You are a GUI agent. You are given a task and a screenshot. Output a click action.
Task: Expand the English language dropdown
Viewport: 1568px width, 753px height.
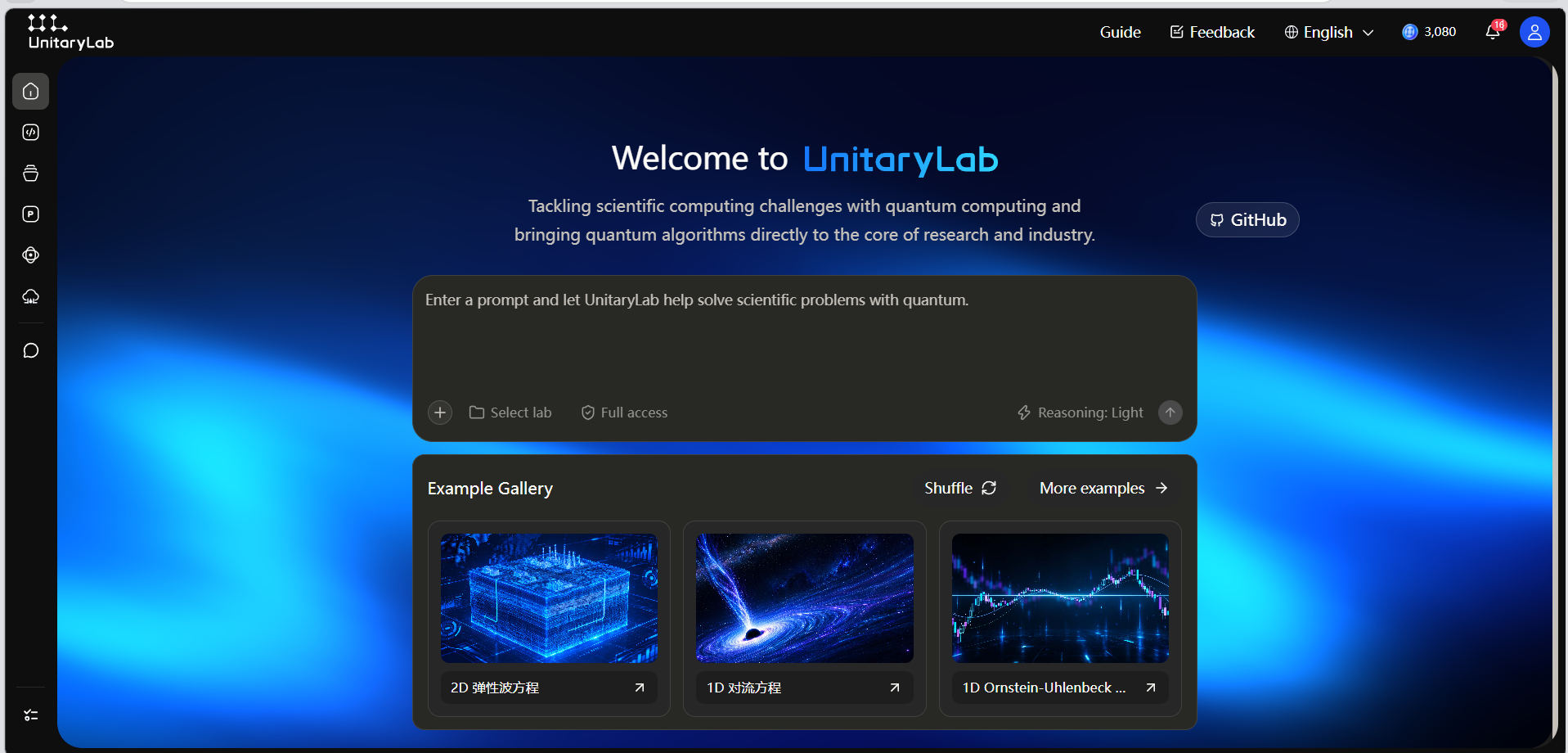click(1329, 32)
